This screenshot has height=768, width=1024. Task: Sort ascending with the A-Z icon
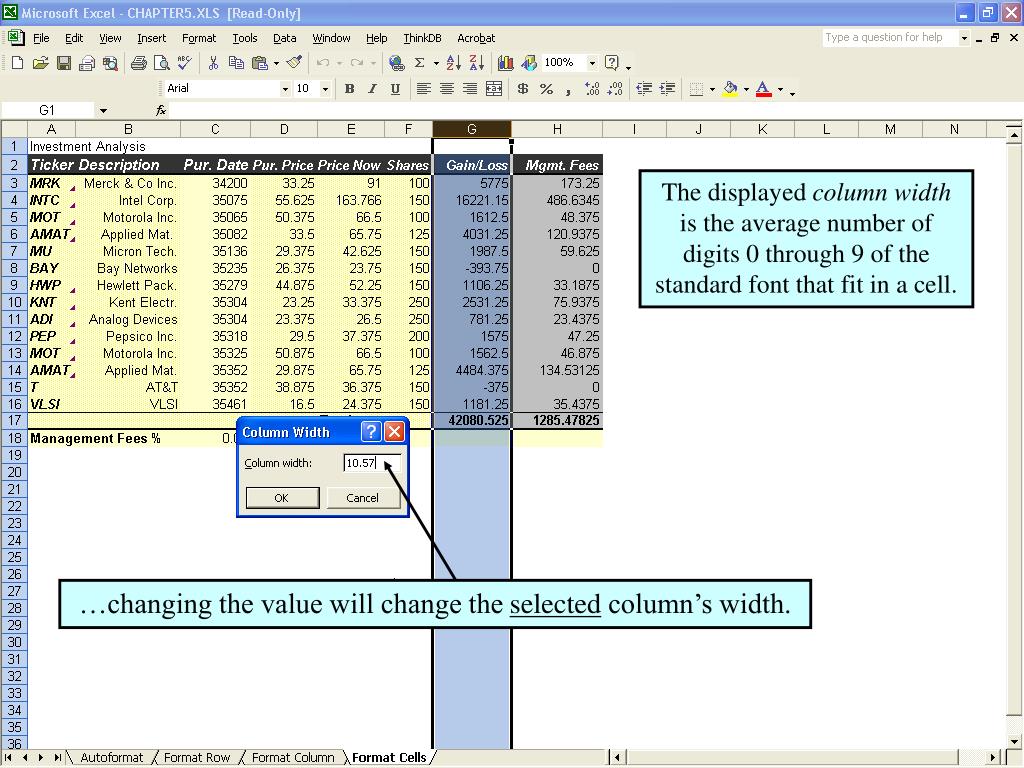click(453, 63)
